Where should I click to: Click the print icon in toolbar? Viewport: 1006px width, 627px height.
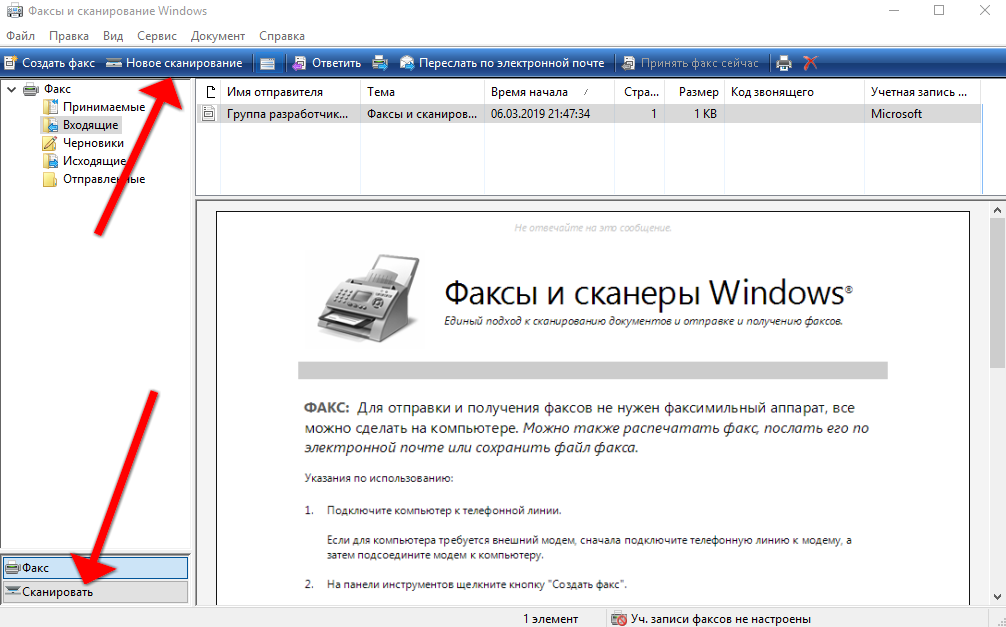(x=783, y=63)
